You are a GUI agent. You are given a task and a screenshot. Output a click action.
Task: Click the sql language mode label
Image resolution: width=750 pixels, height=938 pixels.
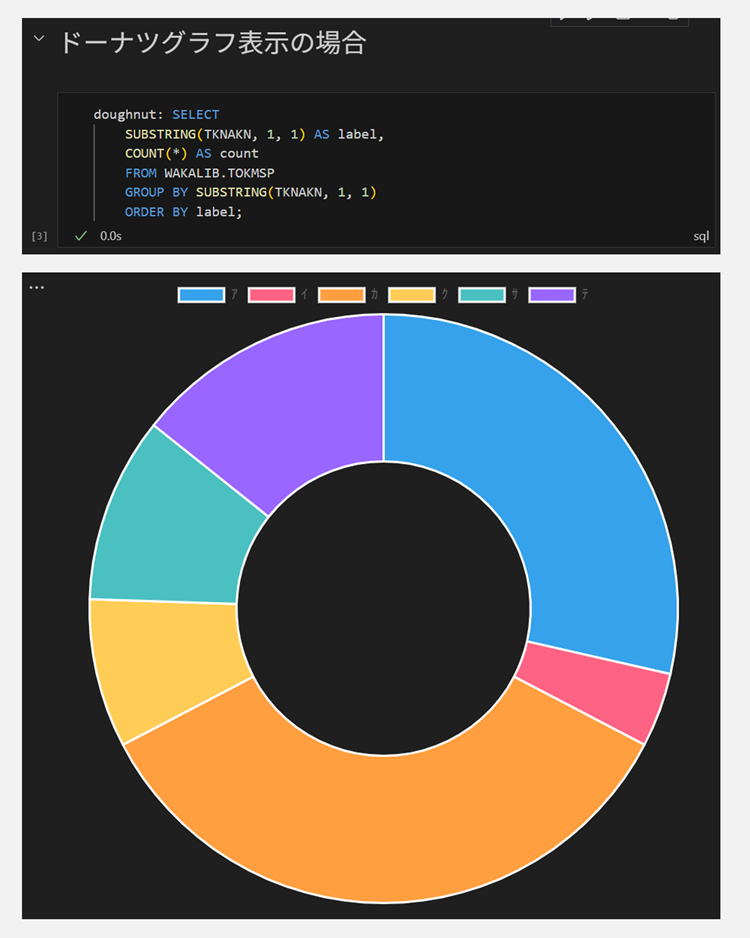click(701, 236)
